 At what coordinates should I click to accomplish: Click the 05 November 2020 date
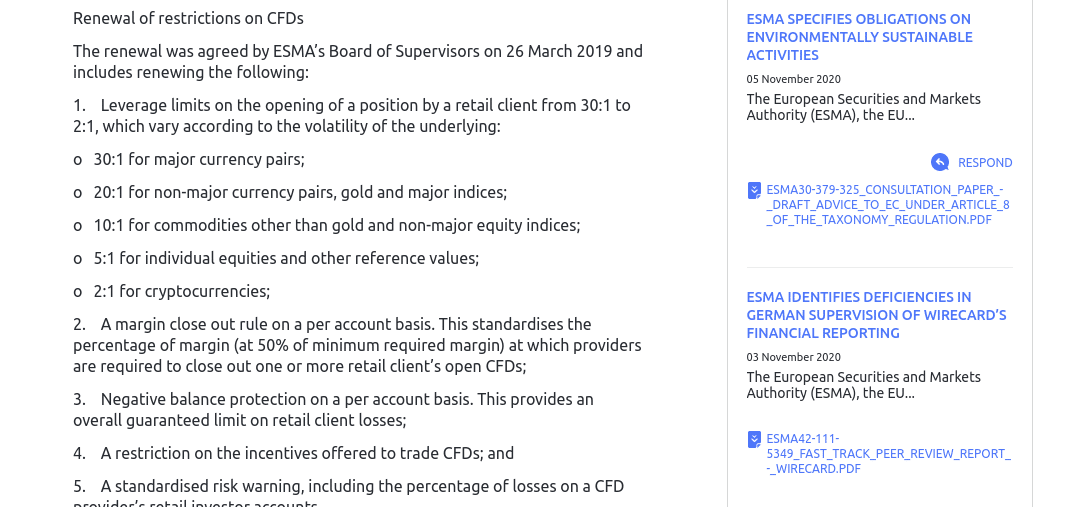click(793, 79)
